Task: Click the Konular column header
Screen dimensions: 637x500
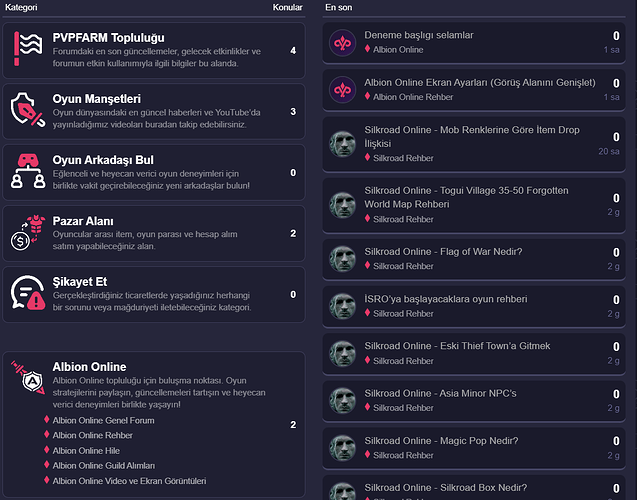Action: (288, 7)
